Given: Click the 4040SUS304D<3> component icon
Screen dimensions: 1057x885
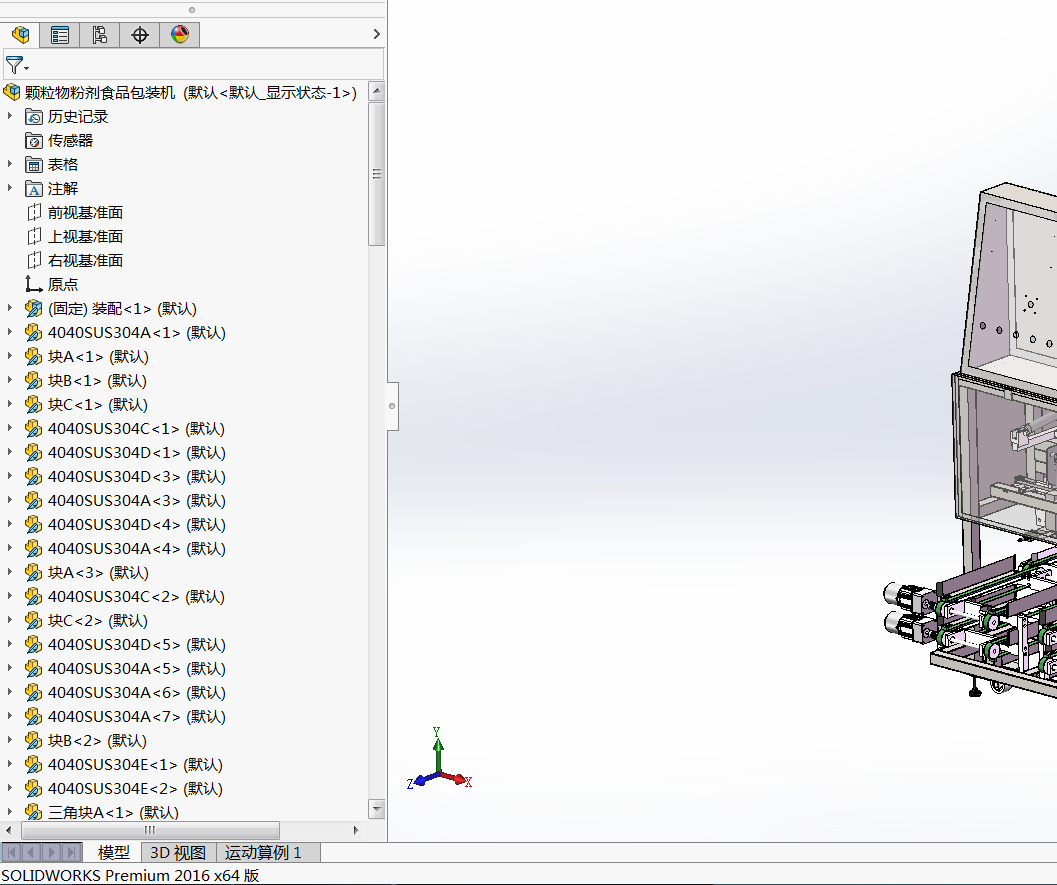Looking at the screenshot, I should click(x=34, y=477).
